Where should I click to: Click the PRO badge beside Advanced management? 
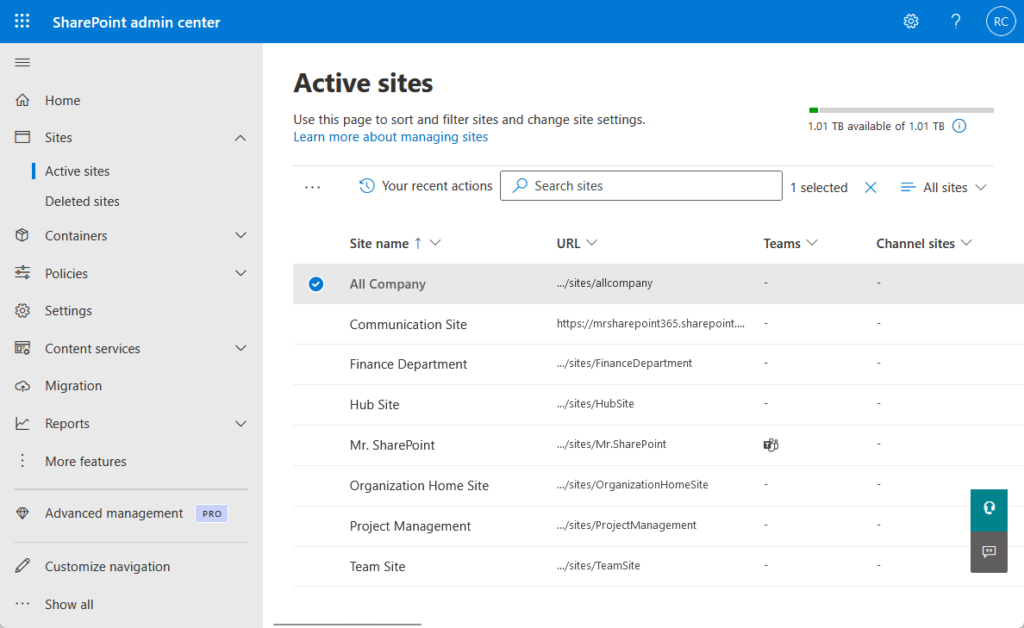pyautogui.click(x=212, y=514)
